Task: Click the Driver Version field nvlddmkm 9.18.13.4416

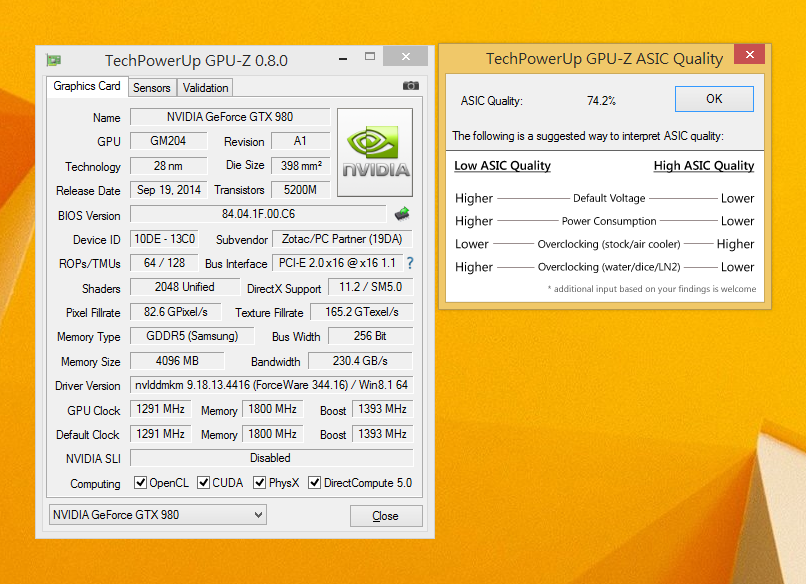Action: coord(271,385)
